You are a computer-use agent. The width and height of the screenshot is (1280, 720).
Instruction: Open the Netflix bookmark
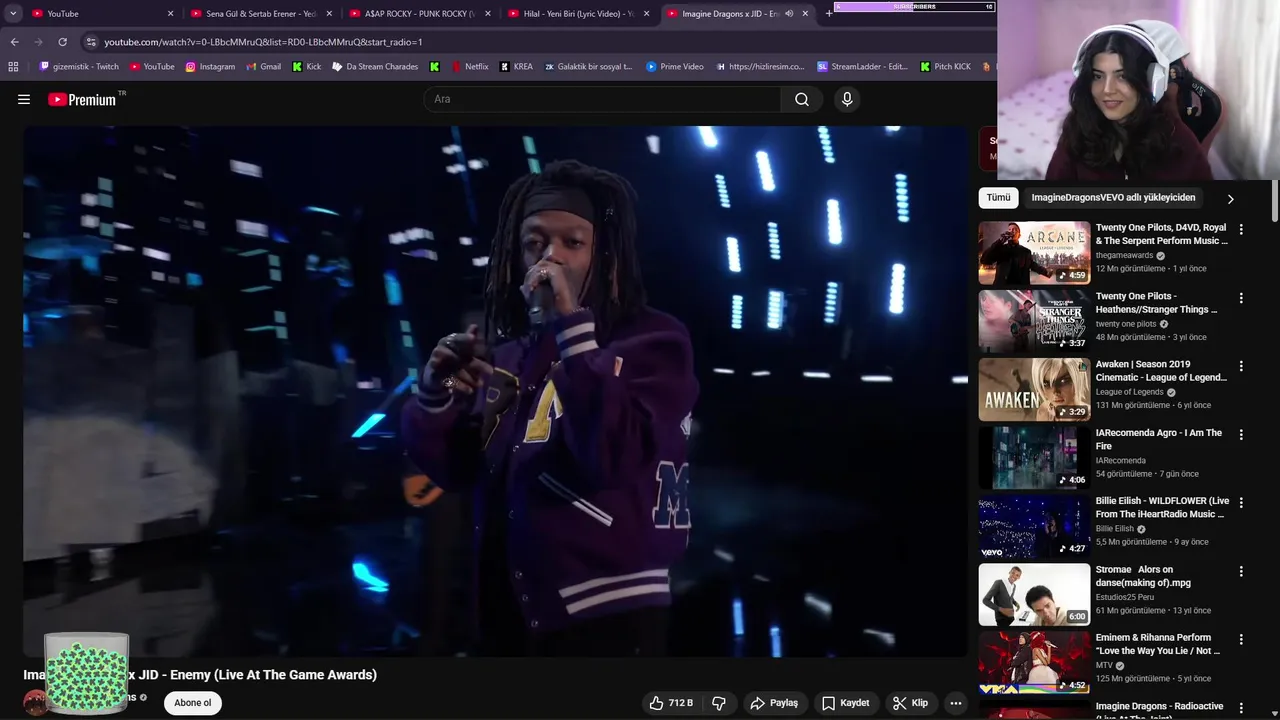click(x=469, y=67)
